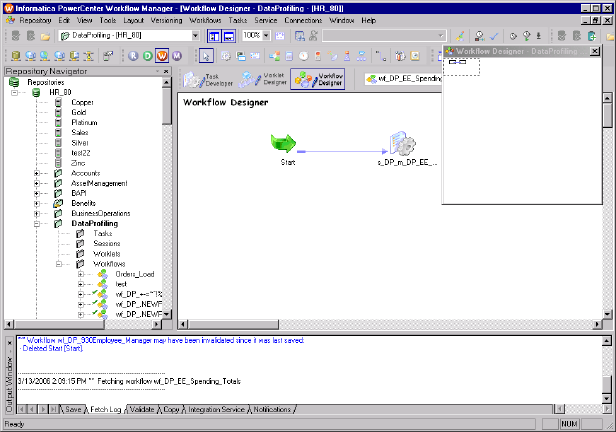Click the Start task green arrow in the workspace
This screenshot has width=616, height=432.
click(x=284, y=143)
